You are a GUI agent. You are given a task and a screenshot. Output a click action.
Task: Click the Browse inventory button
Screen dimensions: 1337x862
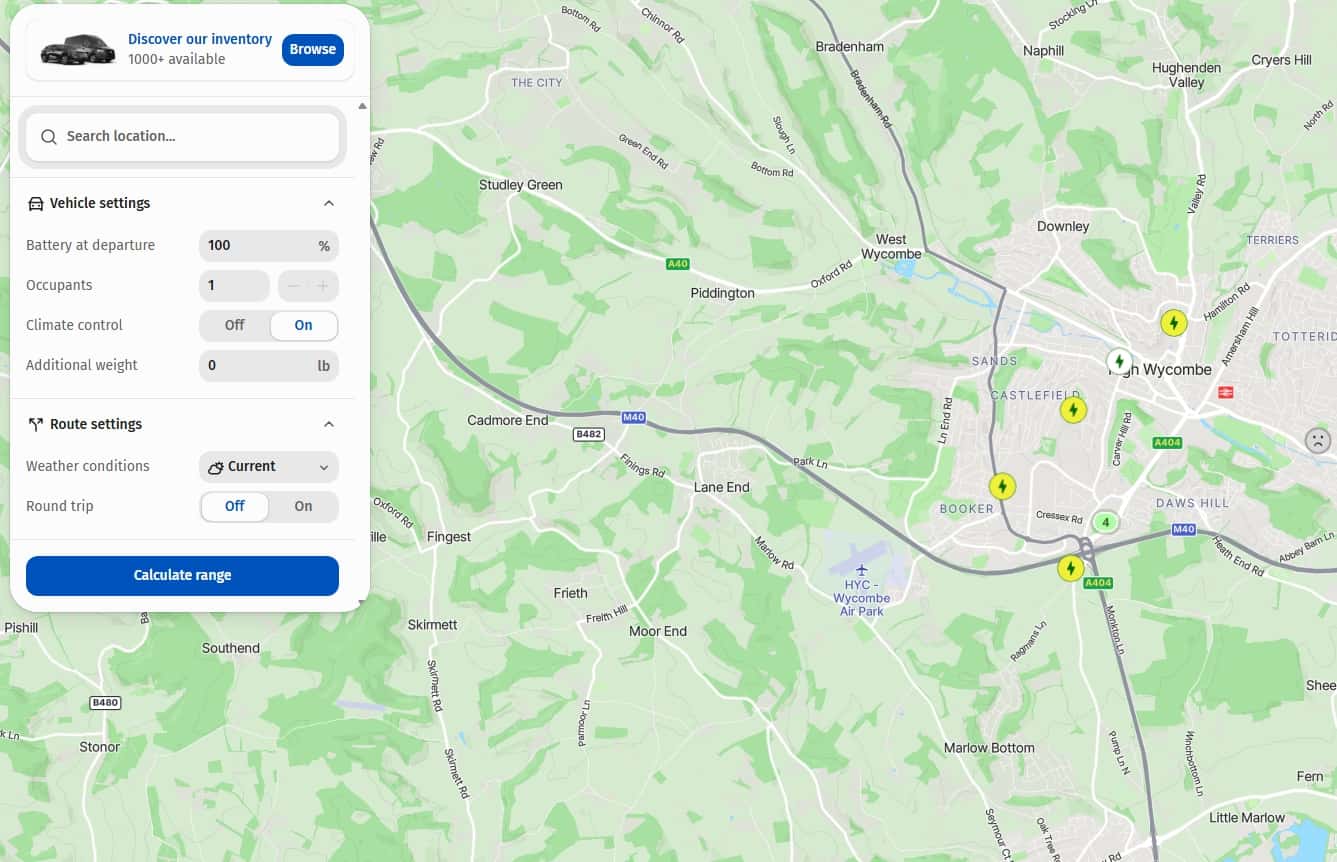(313, 50)
